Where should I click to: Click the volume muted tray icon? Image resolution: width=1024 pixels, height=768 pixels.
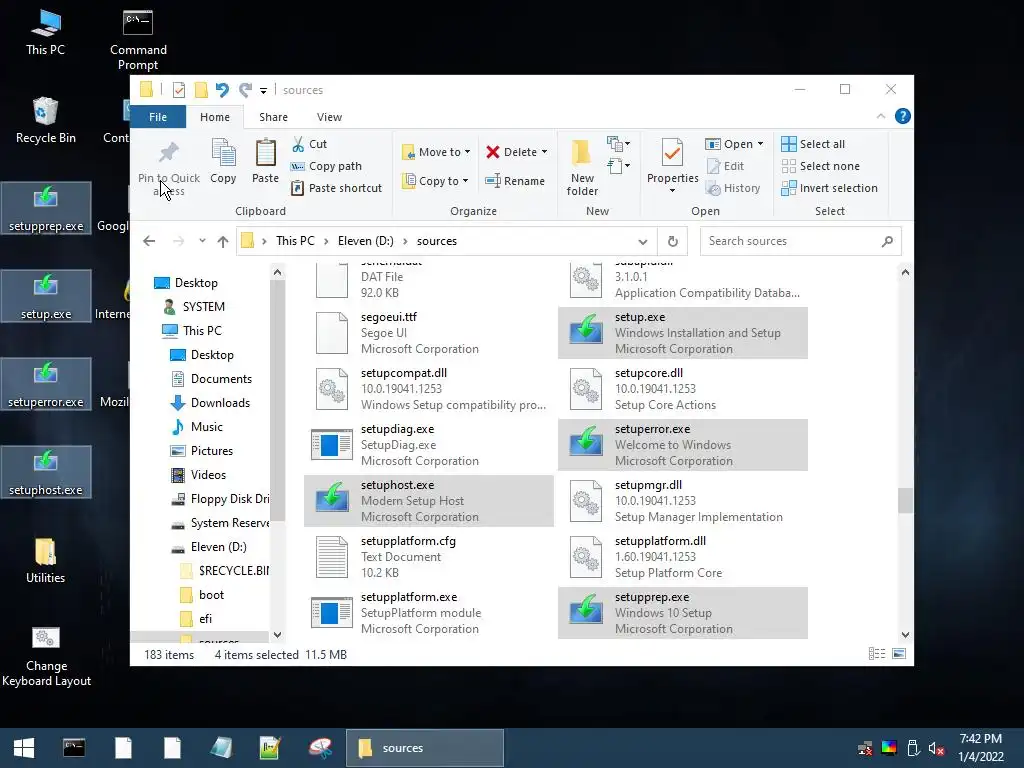click(936, 748)
